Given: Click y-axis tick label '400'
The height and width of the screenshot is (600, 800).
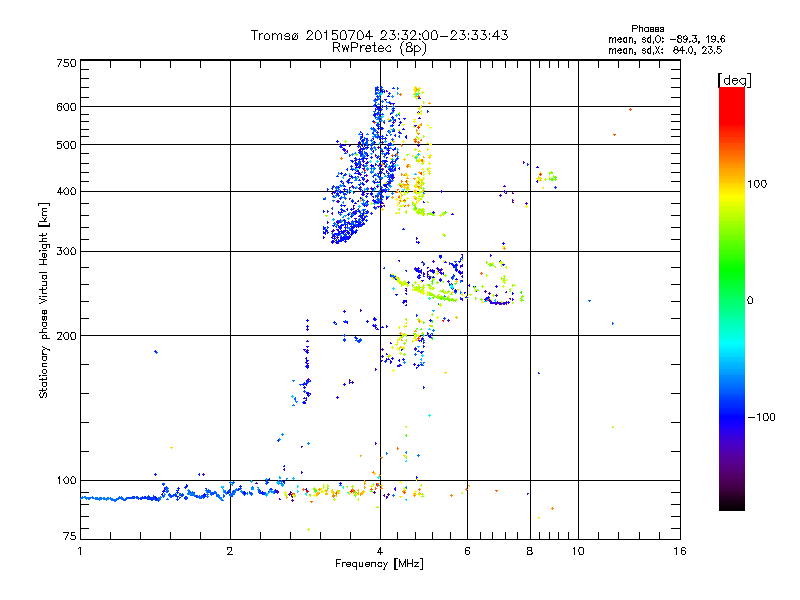Looking at the screenshot, I should 66,192.
